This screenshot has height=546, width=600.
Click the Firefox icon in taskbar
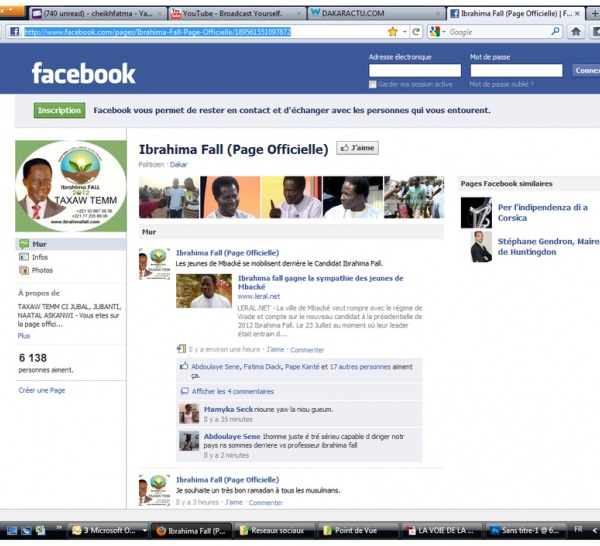[161, 531]
